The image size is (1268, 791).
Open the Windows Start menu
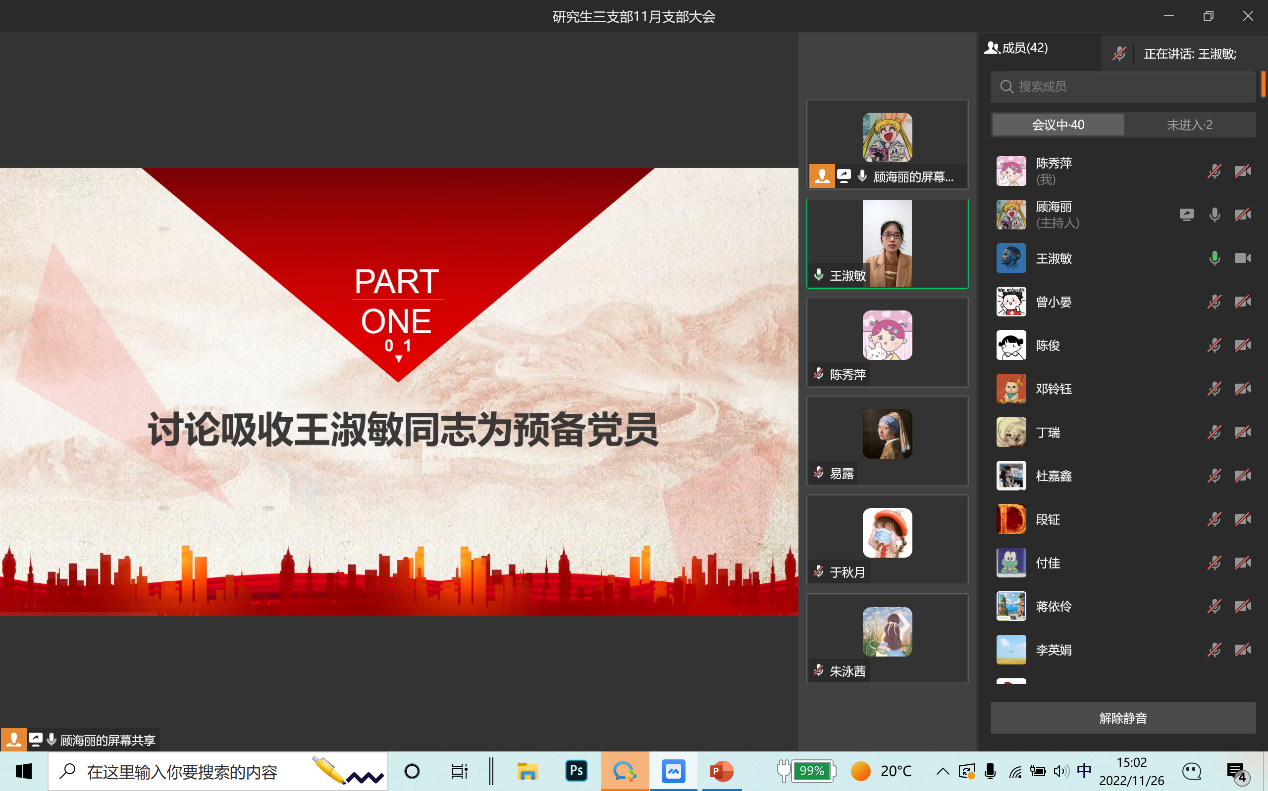click(24, 771)
